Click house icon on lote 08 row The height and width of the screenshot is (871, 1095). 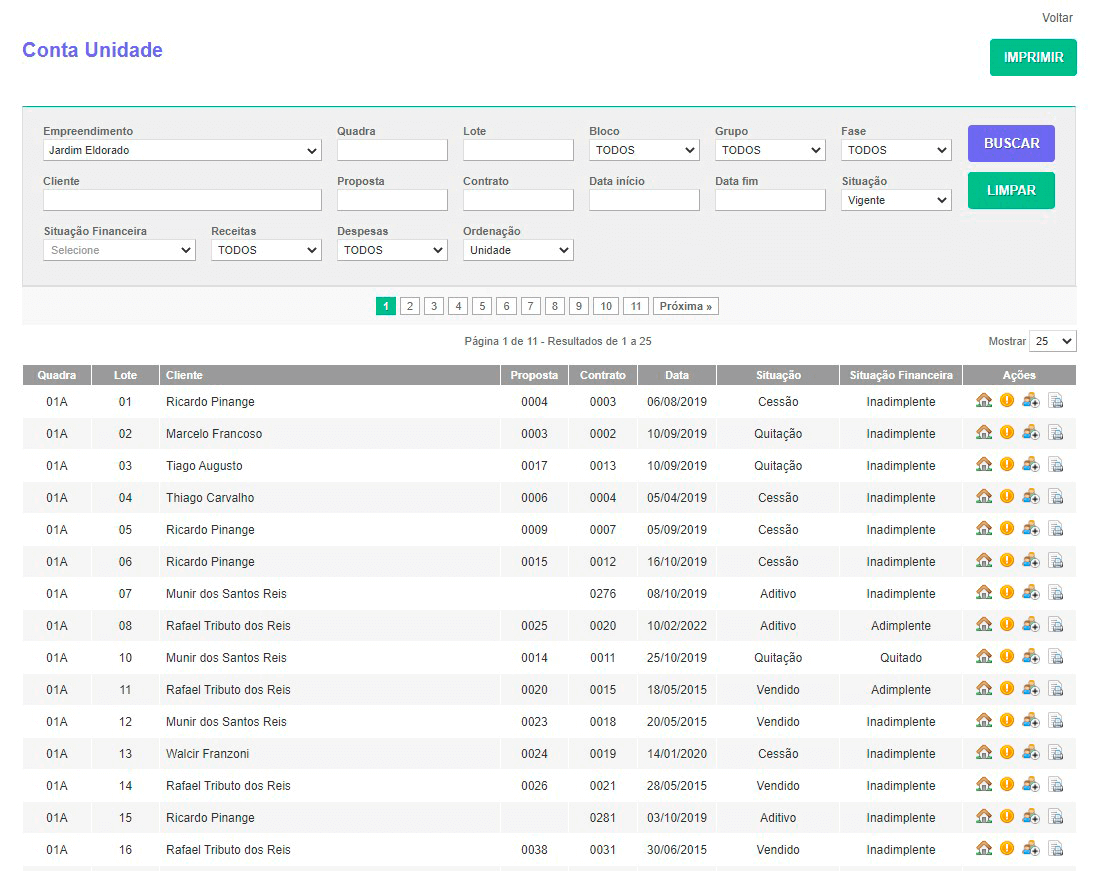[984, 625]
